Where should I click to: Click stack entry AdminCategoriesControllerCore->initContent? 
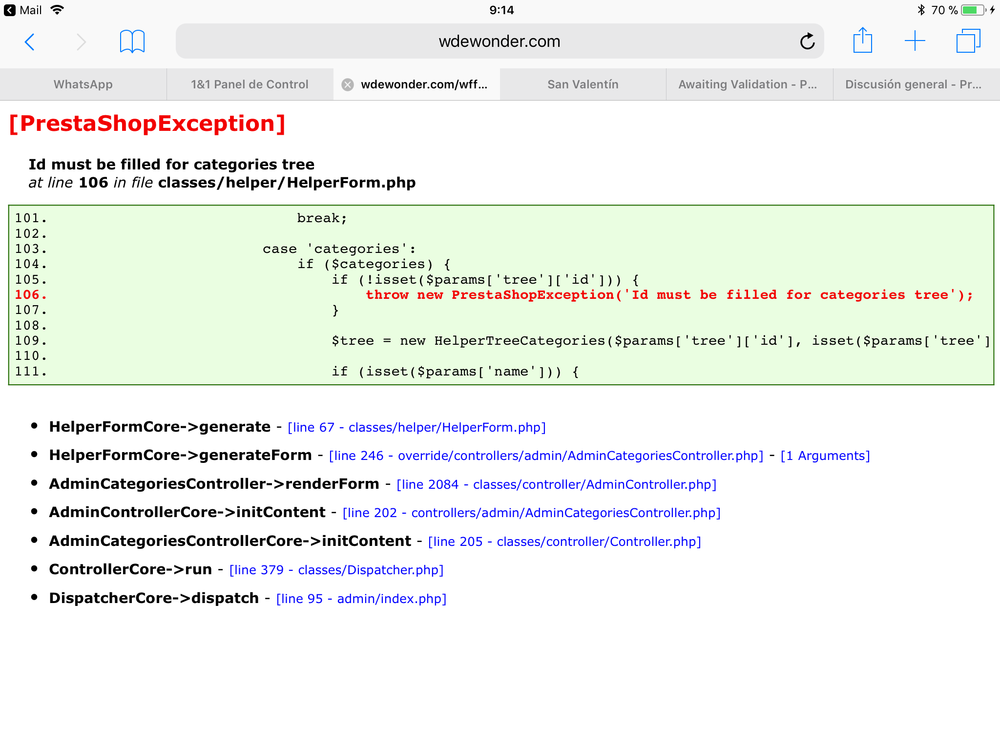(230, 541)
